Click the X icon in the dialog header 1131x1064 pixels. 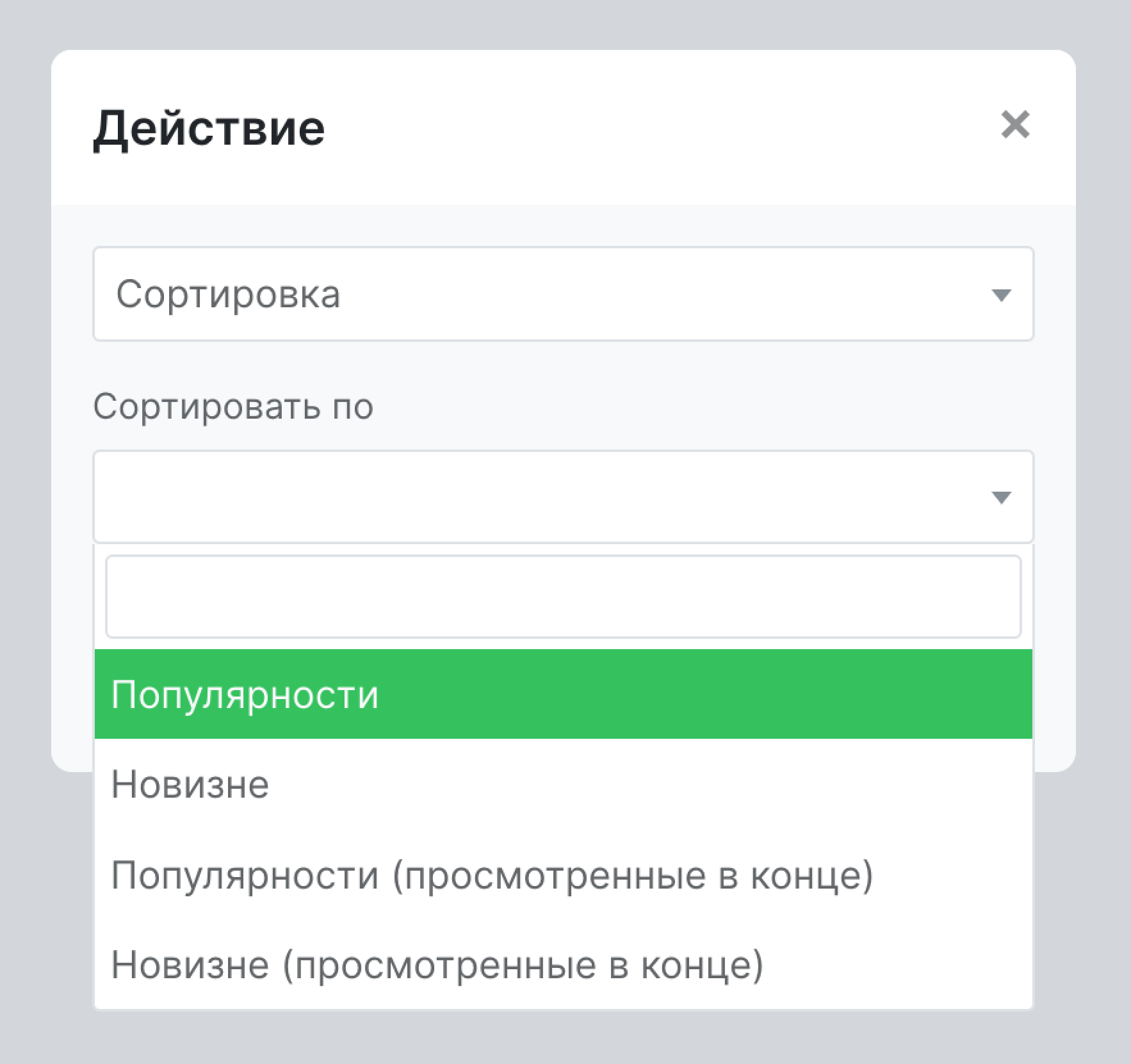(1018, 125)
